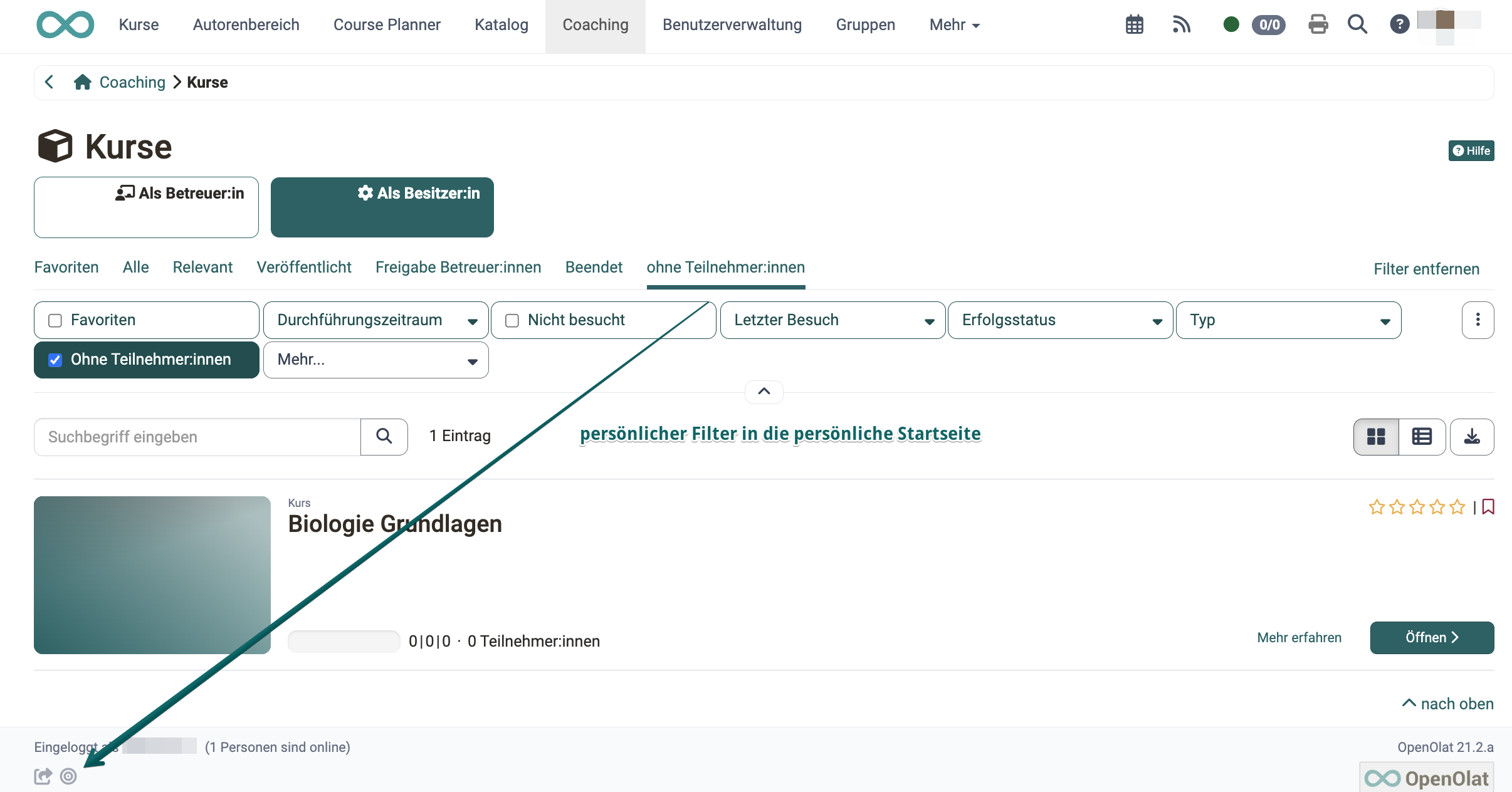
Task: Click the print icon
Action: coord(1318,24)
